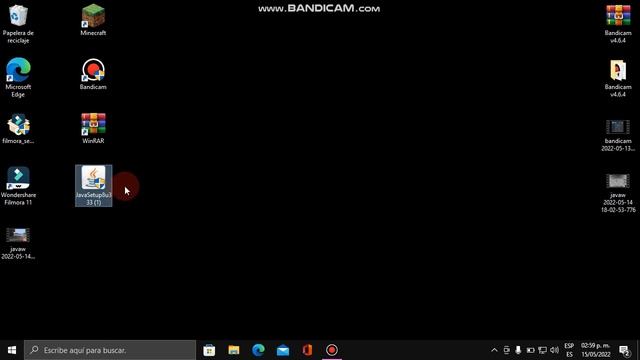640x360 pixels.
Task: Check the battery status icon
Action: [x=530, y=350]
